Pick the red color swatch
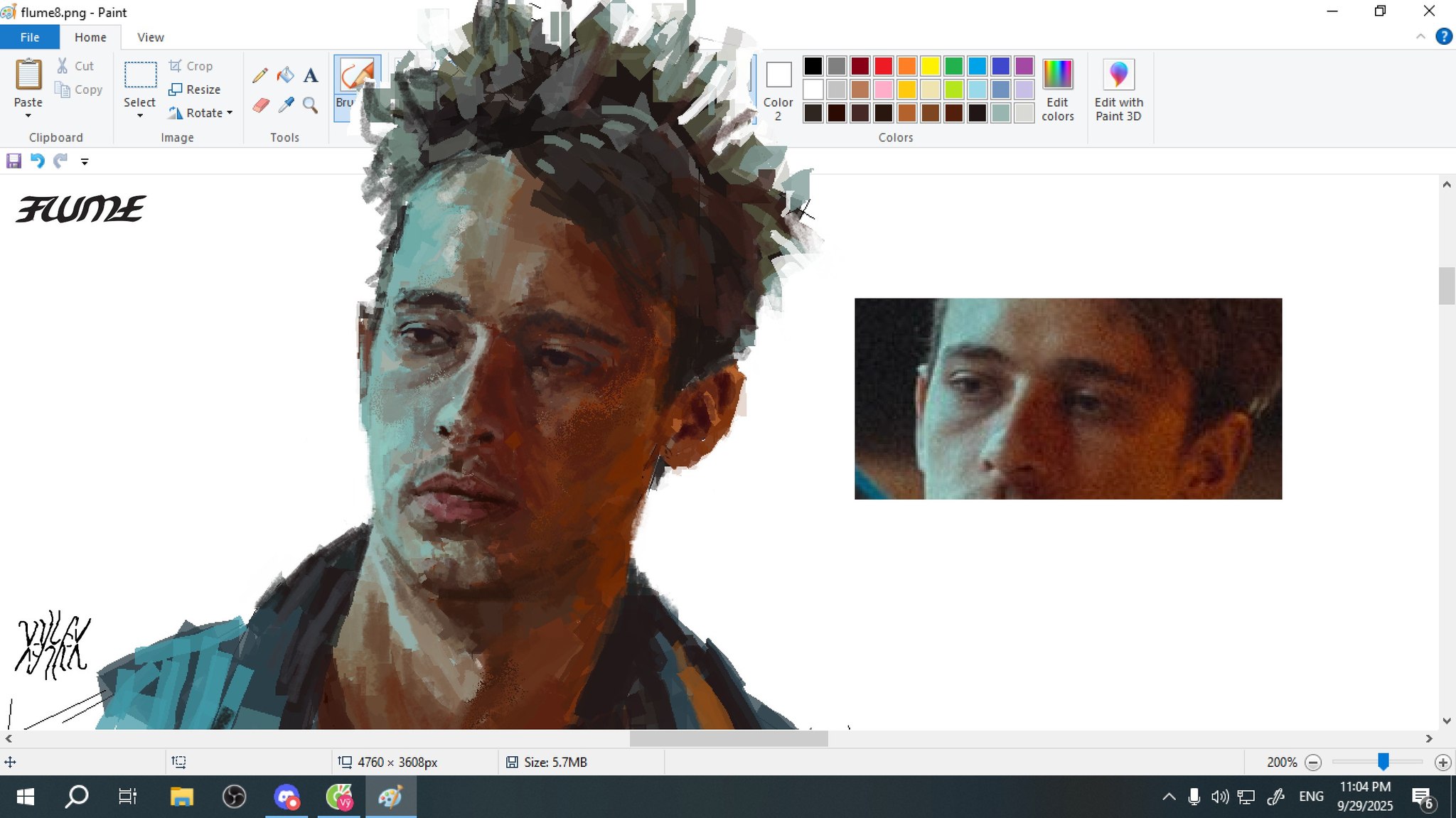The image size is (1456, 818). click(x=884, y=66)
